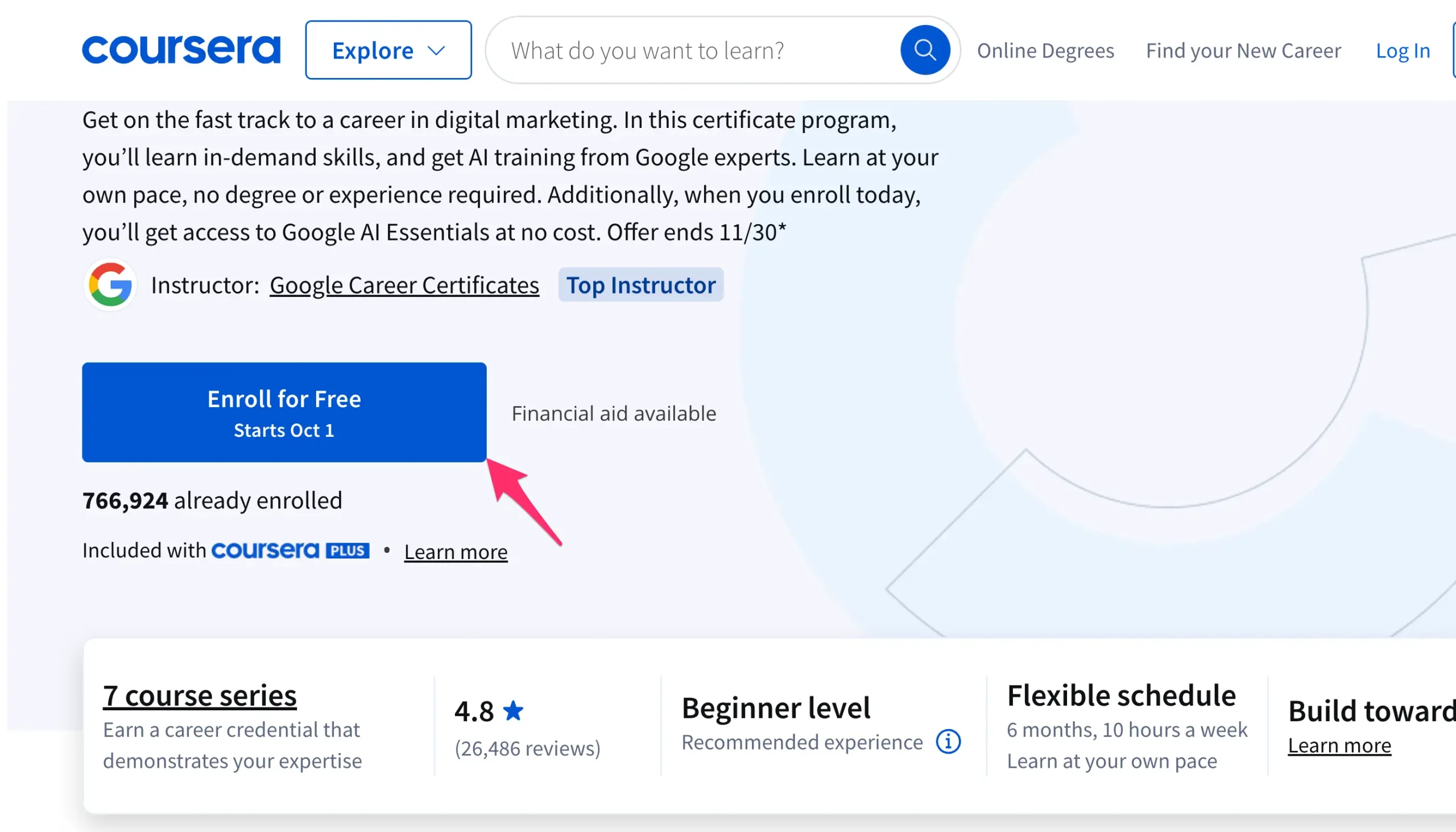Click the Explore chevron arrow

tap(437, 51)
